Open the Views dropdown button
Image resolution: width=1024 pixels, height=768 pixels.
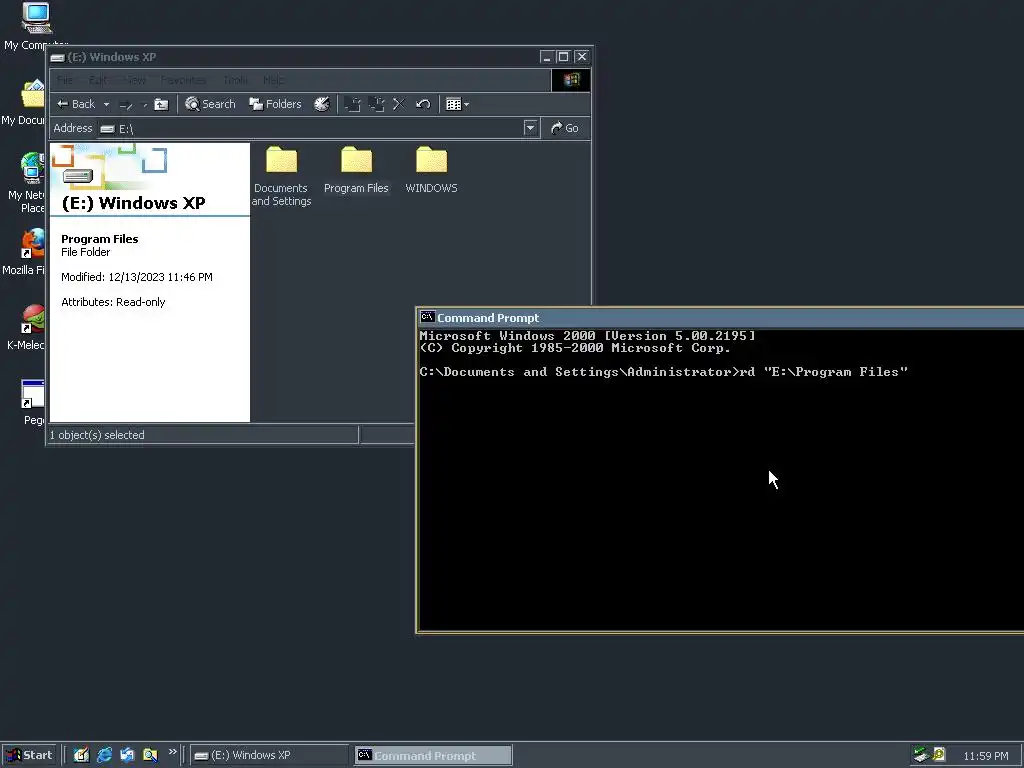[x=457, y=104]
